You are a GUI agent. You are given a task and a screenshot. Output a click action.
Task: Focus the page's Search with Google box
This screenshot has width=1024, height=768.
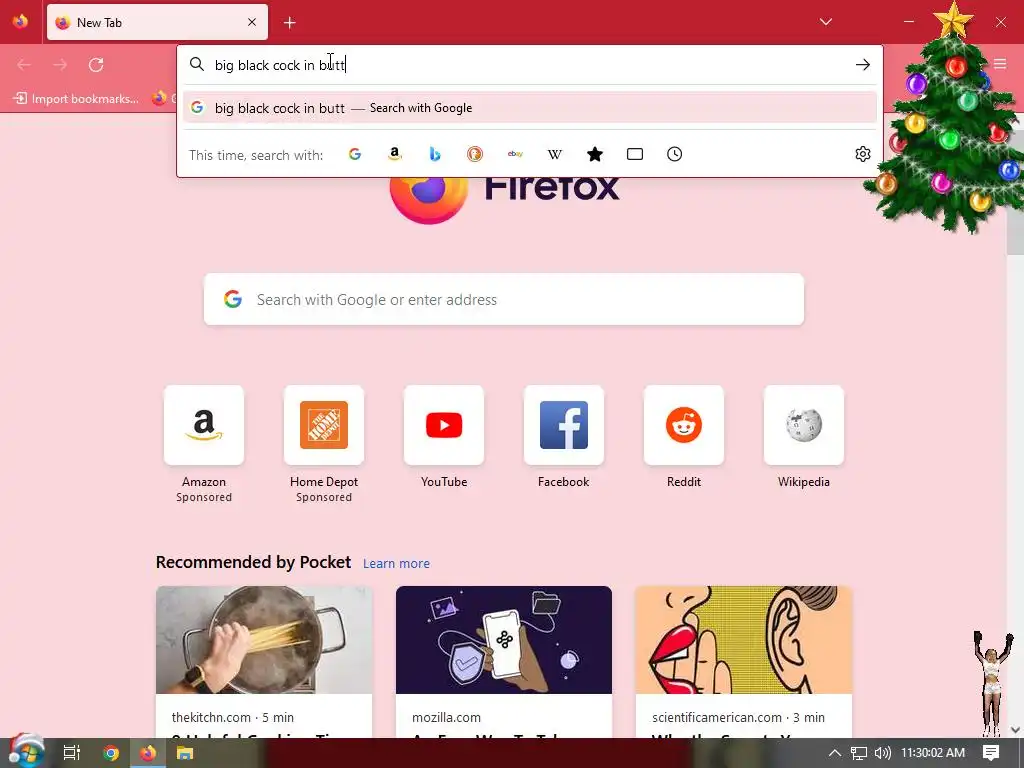click(504, 299)
